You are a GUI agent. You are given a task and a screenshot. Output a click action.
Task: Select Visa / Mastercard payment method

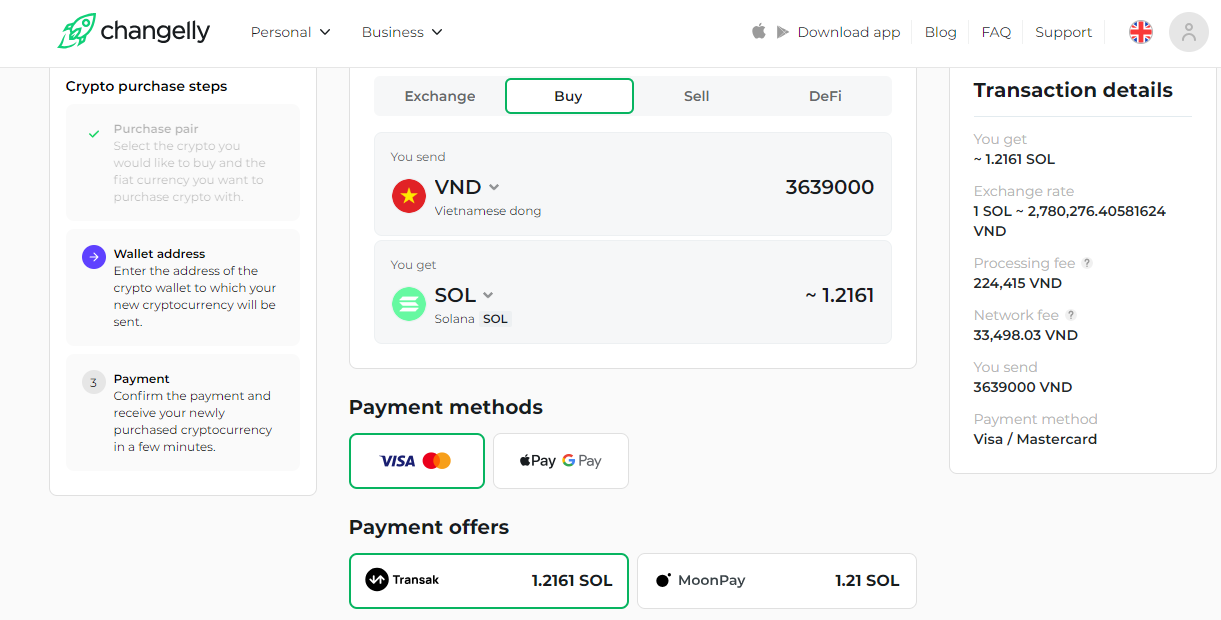coord(416,461)
